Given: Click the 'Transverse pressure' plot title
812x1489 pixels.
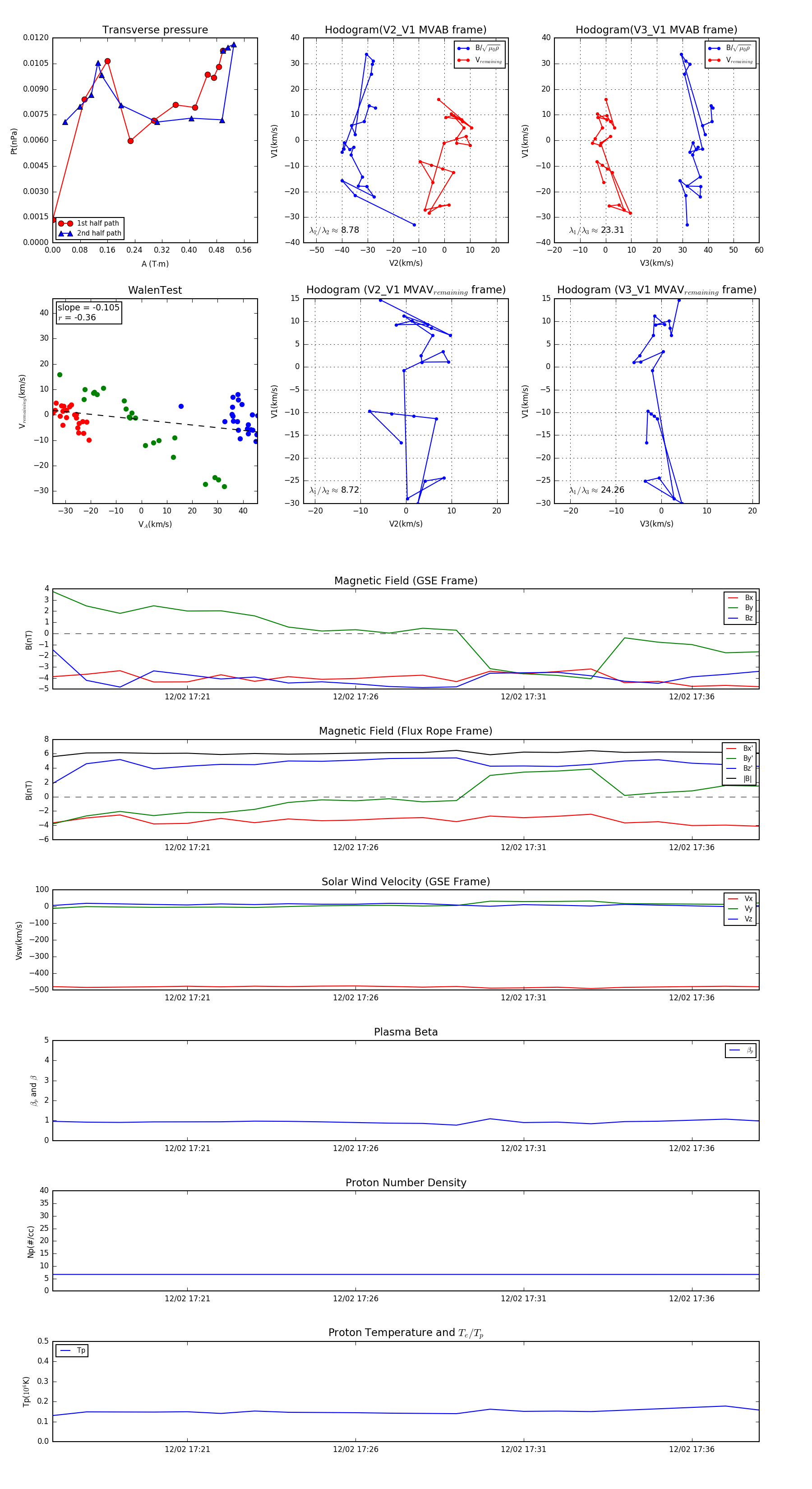Looking at the screenshot, I should coord(155,30).
